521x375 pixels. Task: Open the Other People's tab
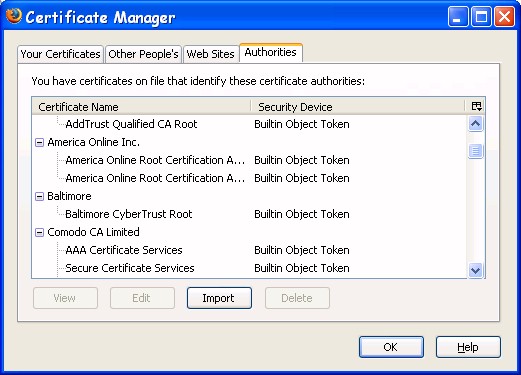[x=143, y=54]
